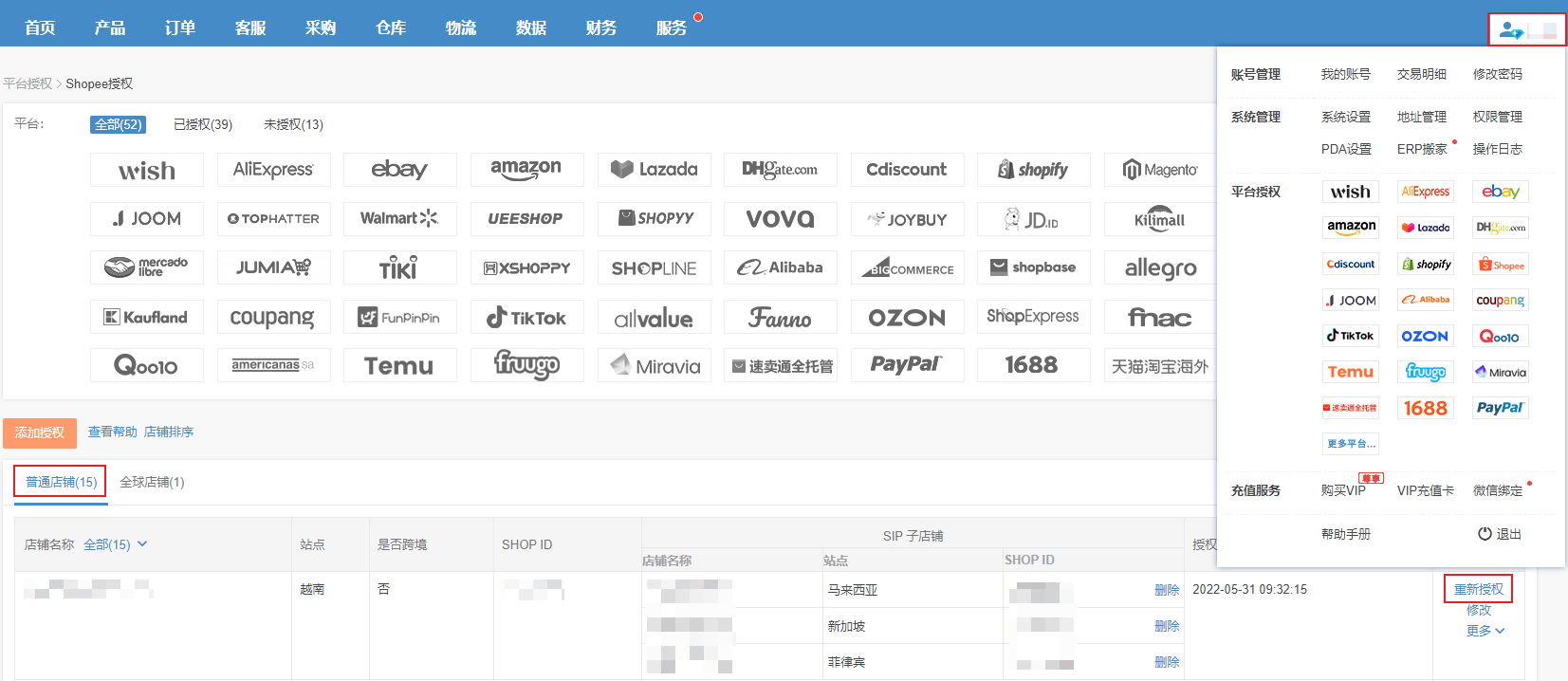
Task: Delete the 马来西亚 SIP sub-store
Action: click(1167, 590)
